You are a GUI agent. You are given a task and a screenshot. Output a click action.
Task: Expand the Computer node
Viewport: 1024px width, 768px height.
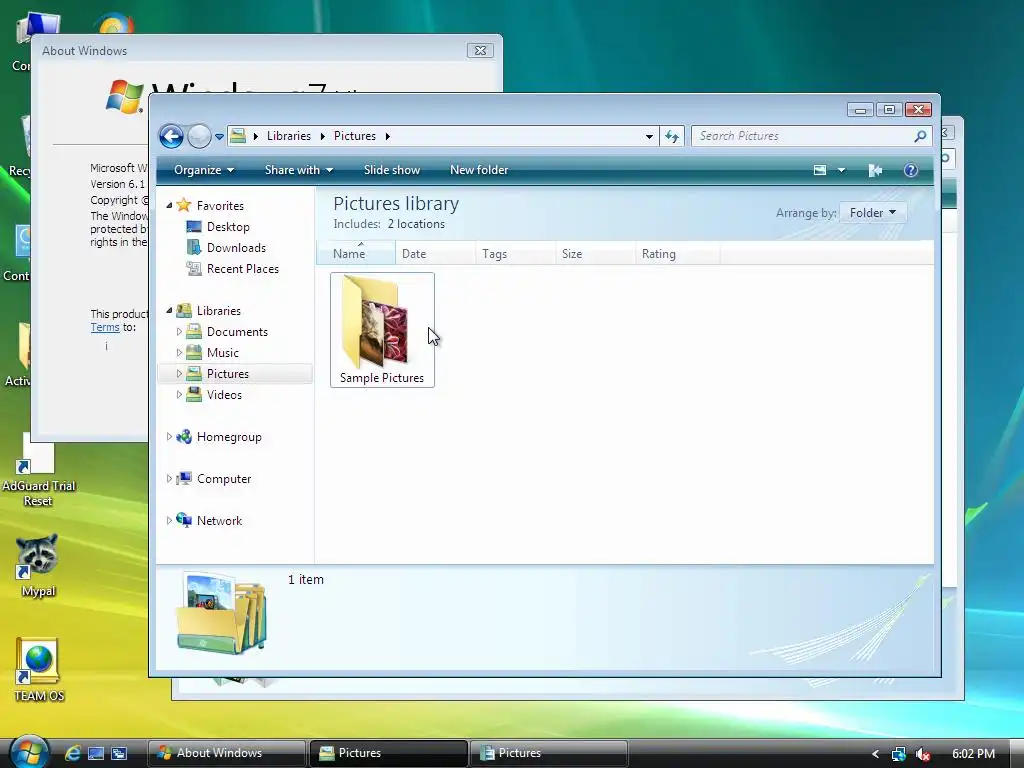(x=169, y=479)
